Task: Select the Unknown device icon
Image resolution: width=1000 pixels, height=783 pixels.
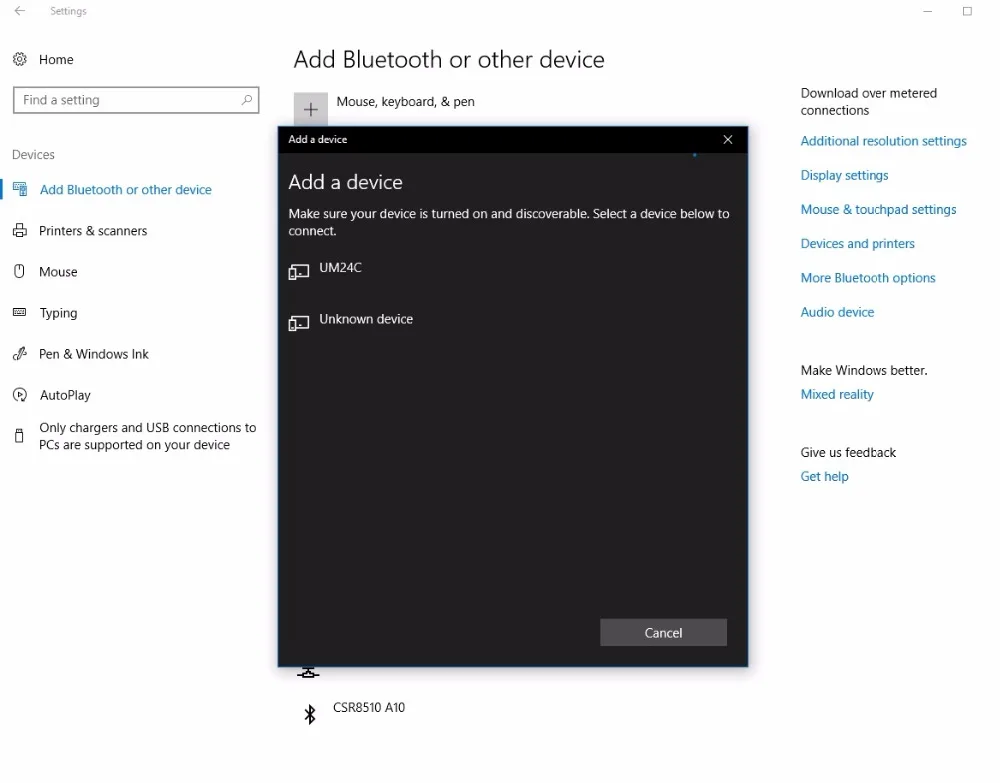Action: click(298, 323)
